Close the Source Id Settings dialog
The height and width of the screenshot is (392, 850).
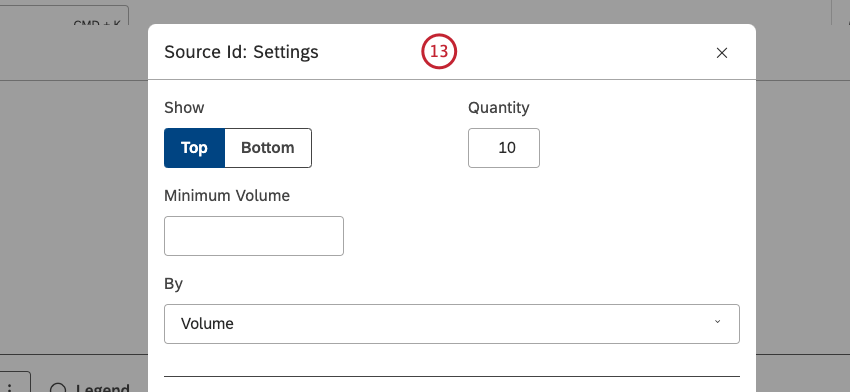coord(722,53)
